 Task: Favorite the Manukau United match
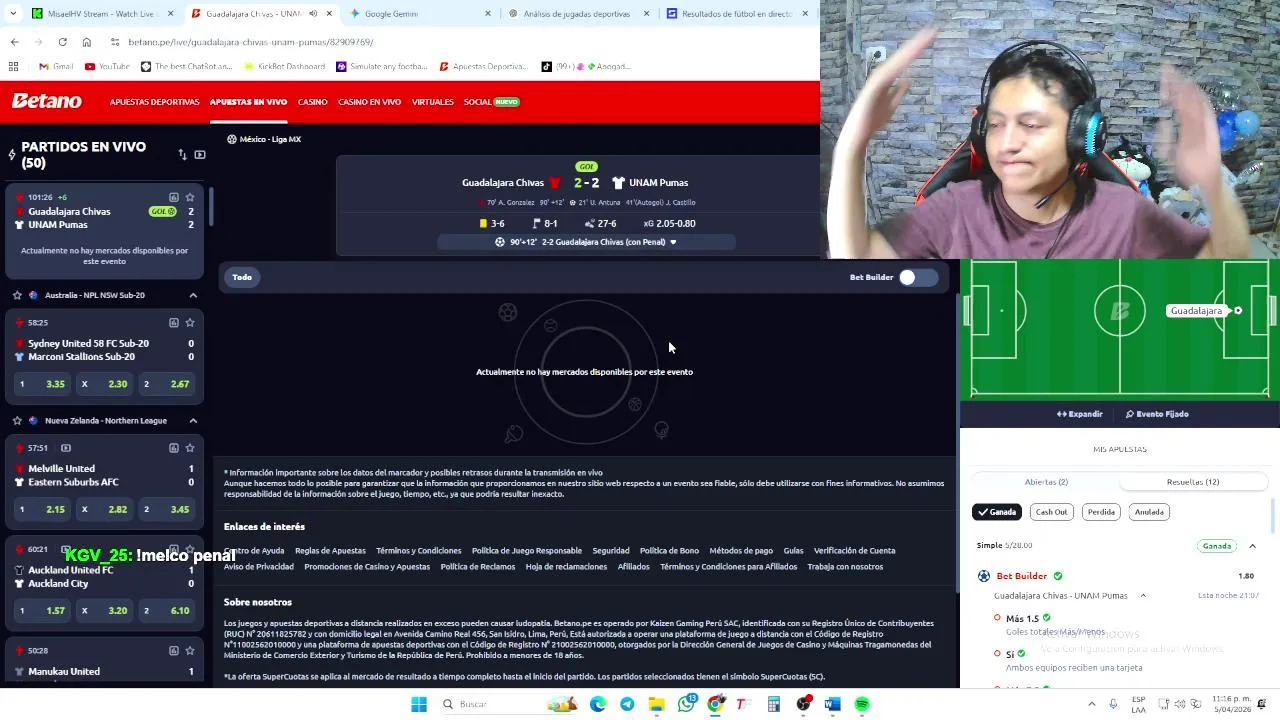pos(190,651)
